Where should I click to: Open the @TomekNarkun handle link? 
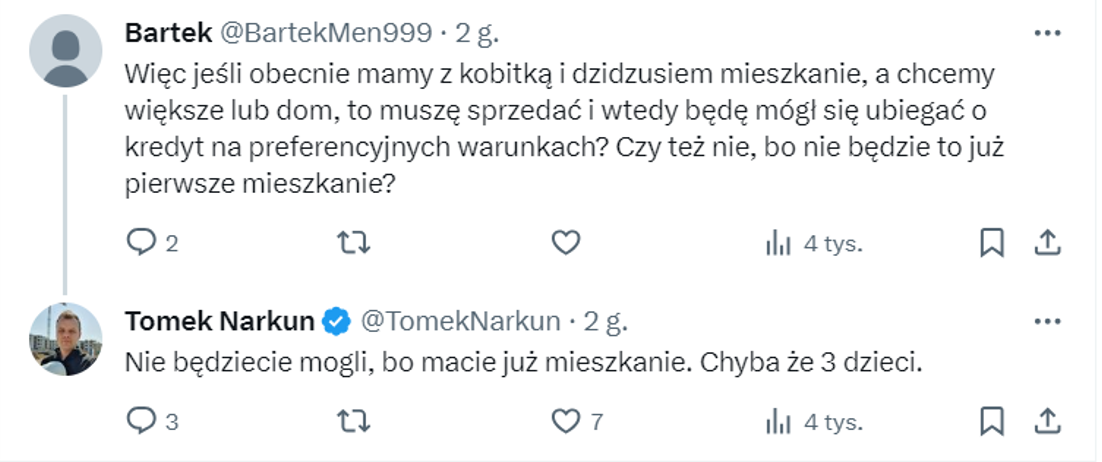coord(460,321)
